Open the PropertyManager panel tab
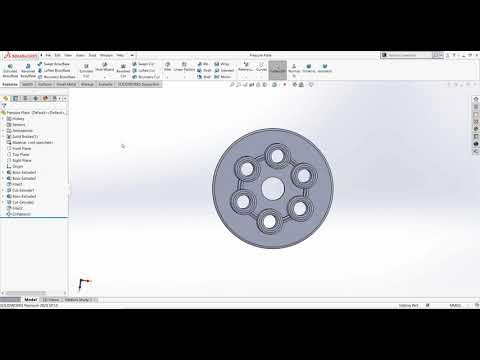 coord(15,98)
